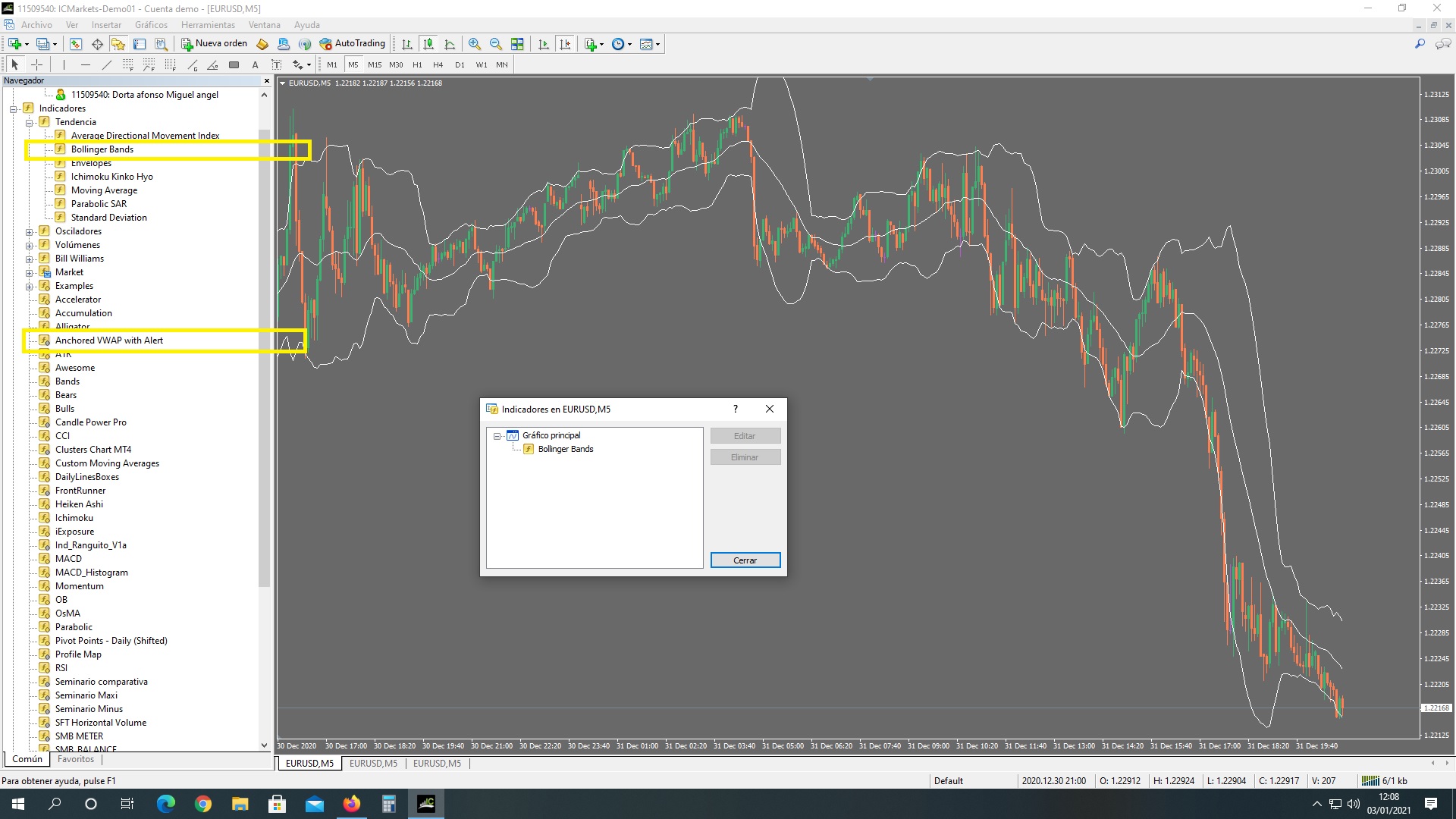The width and height of the screenshot is (1456, 819).
Task: Switch to the Favoritos navigator tab
Action: (x=76, y=759)
